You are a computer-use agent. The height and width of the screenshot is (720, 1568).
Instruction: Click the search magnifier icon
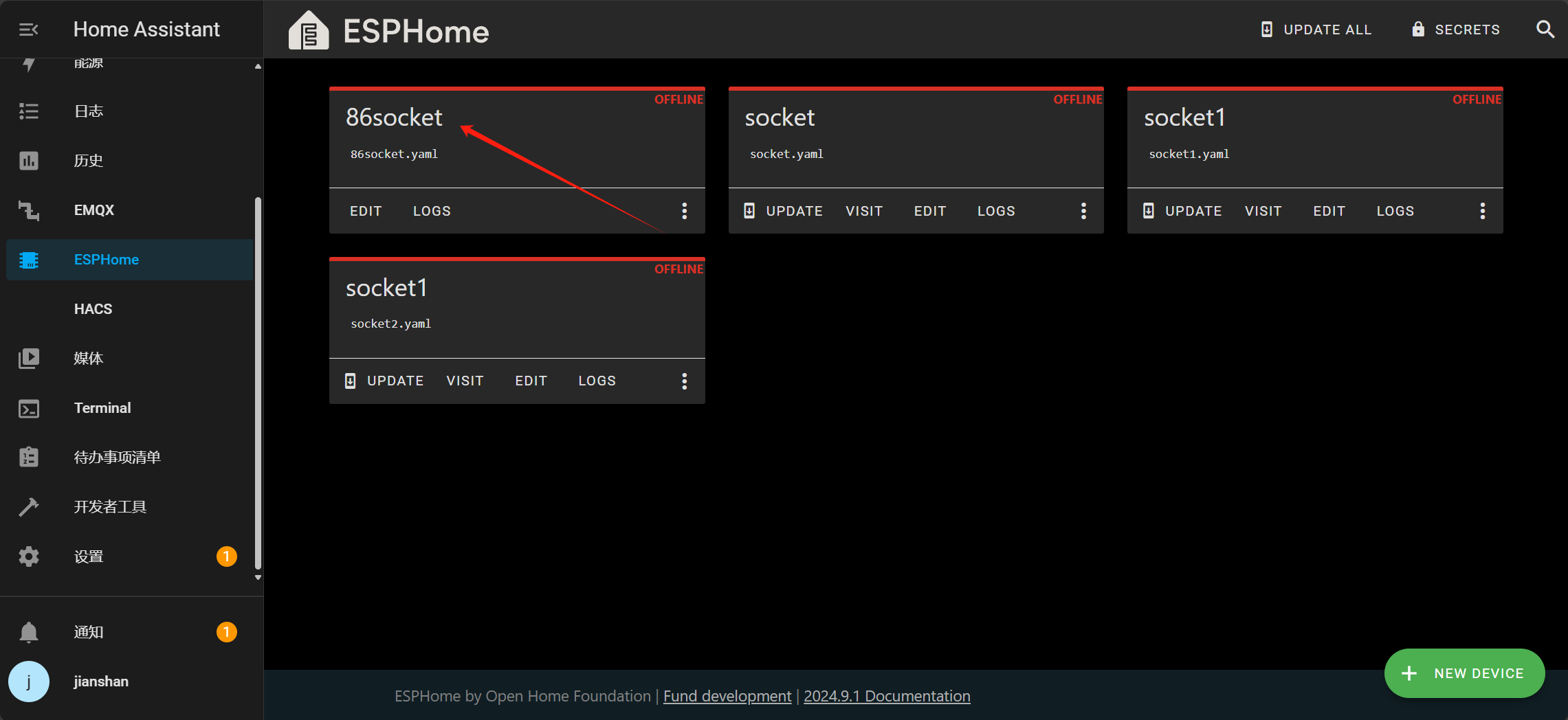1545,29
